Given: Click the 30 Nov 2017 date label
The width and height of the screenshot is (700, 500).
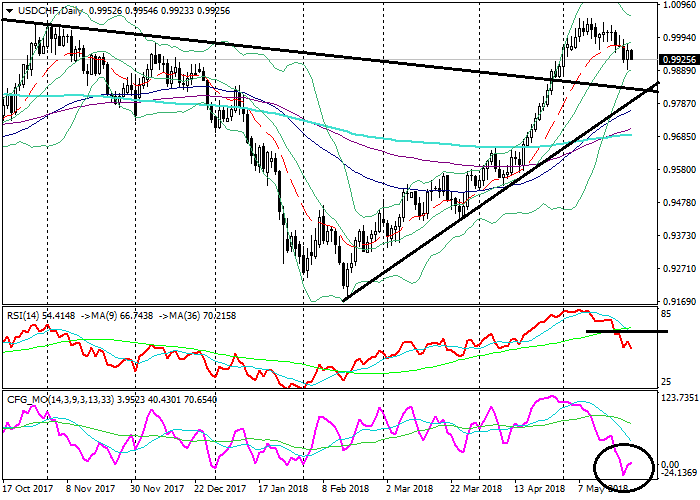Looking at the screenshot, I should 158,488.
